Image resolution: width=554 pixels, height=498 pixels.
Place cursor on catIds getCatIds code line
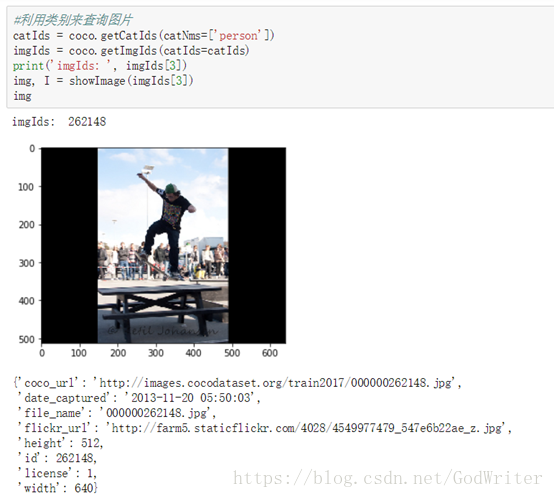[143, 36]
